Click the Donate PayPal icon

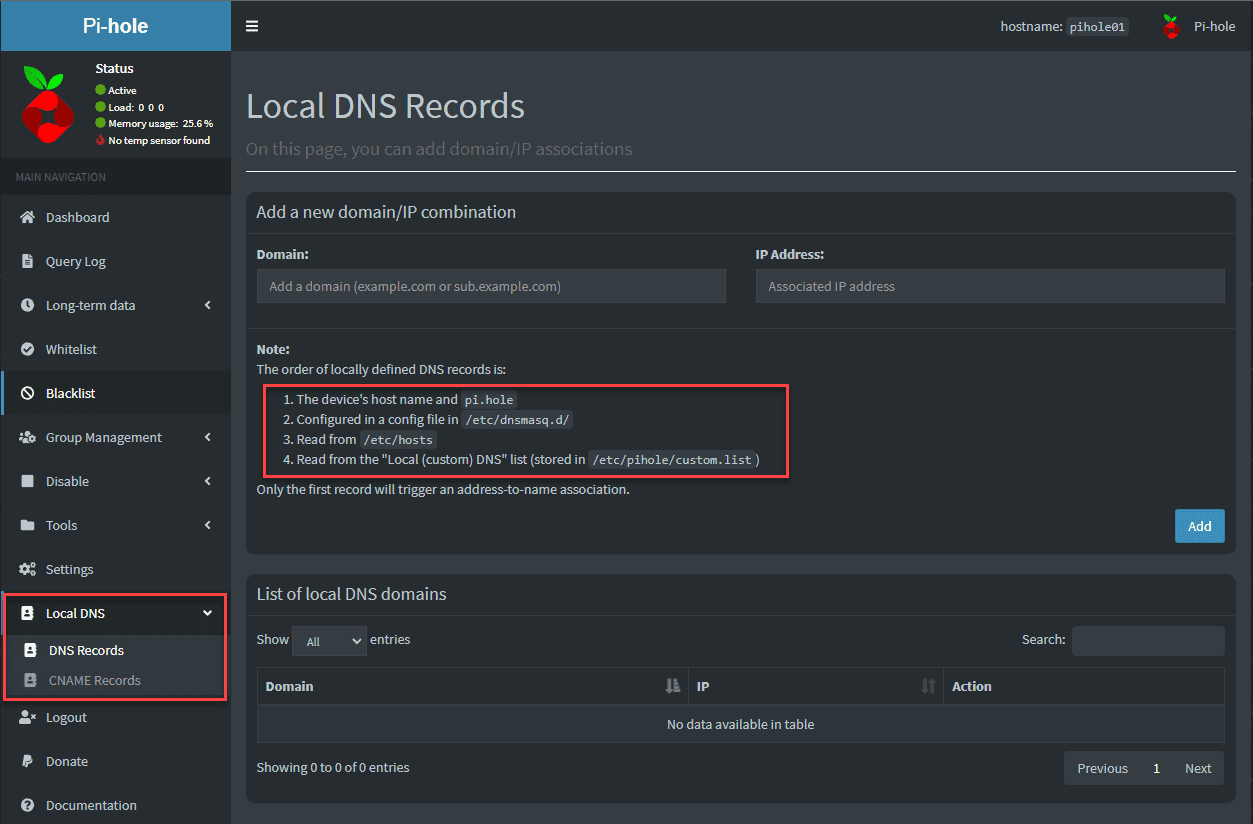pos(28,761)
